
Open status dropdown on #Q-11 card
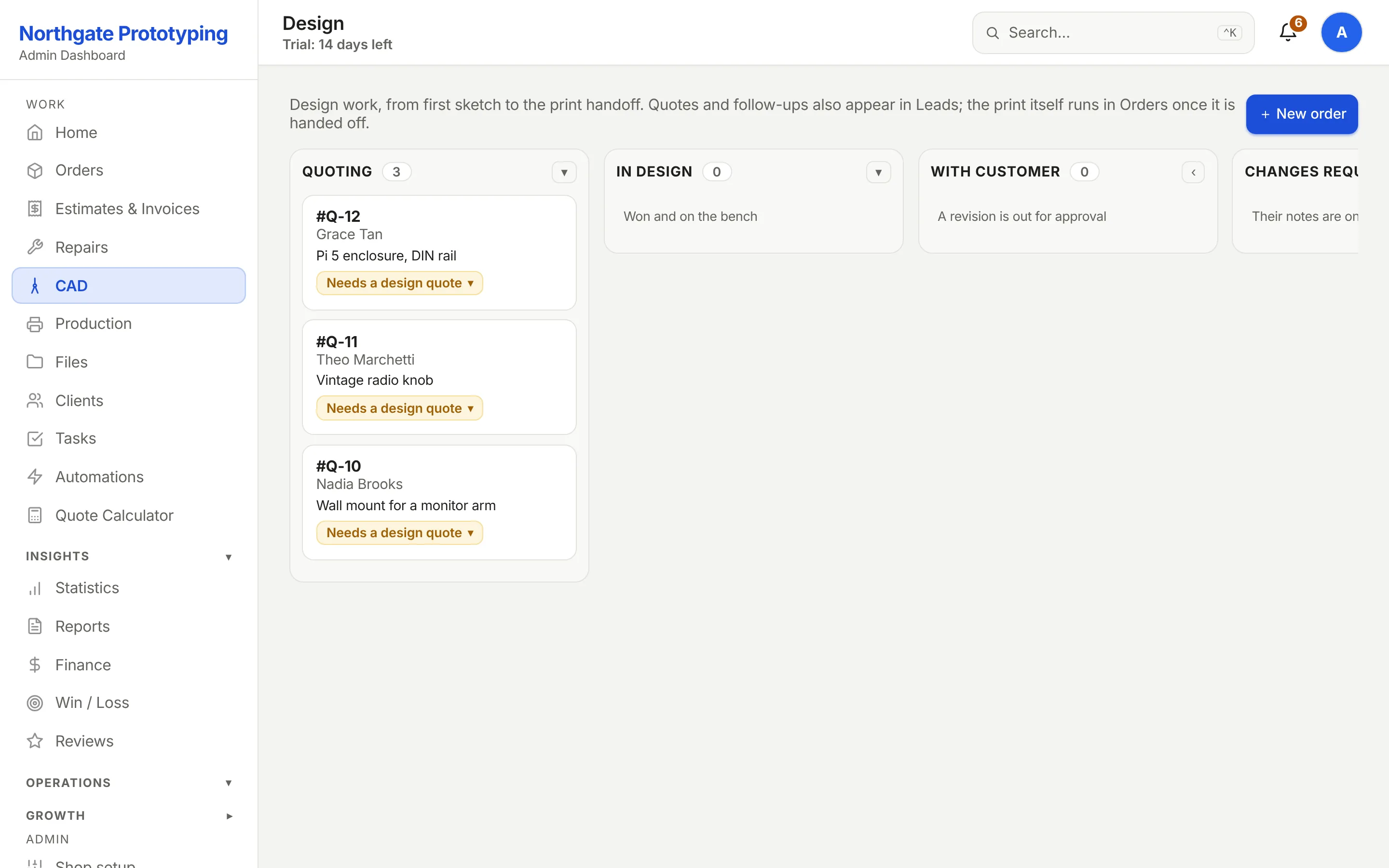pyautogui.click(x=399, y=408)
